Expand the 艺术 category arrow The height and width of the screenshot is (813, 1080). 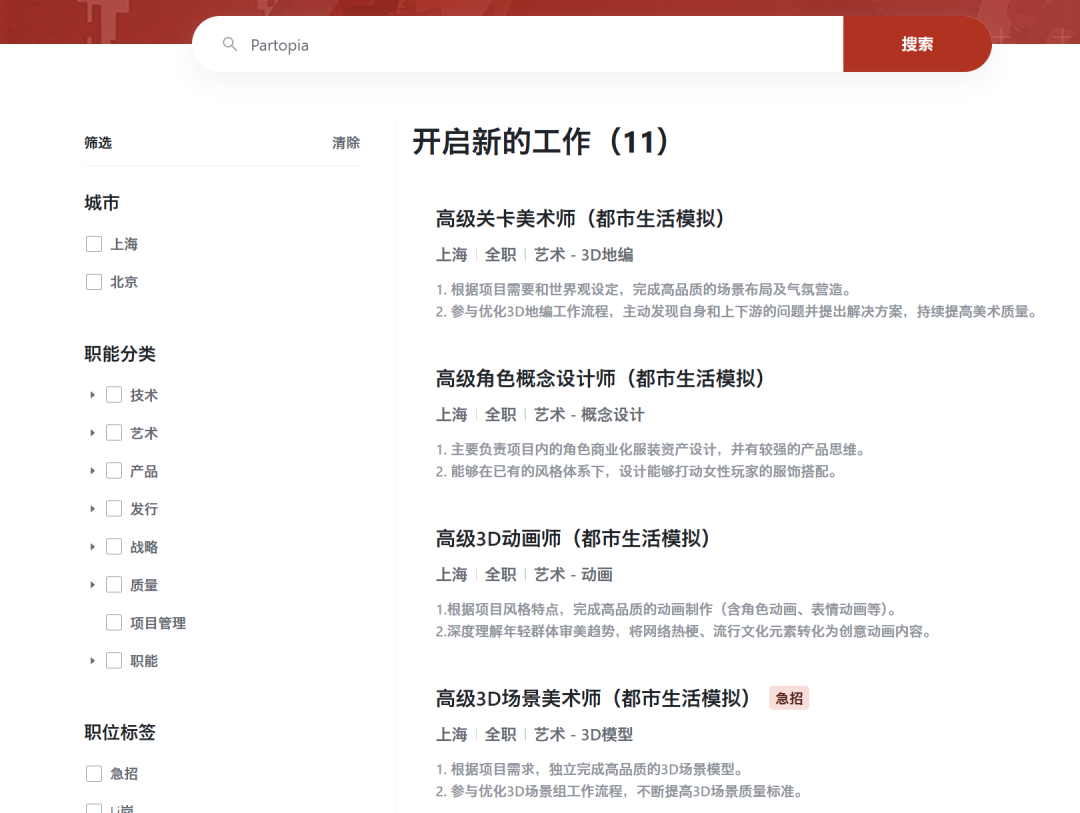92,433
